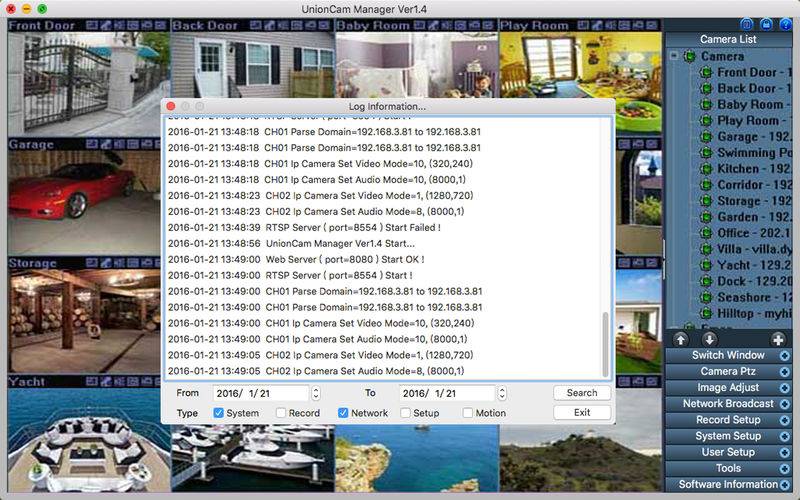Click the log list vertical scrollbar
Screen dimensions: 800x500
(x=606, y=344)
